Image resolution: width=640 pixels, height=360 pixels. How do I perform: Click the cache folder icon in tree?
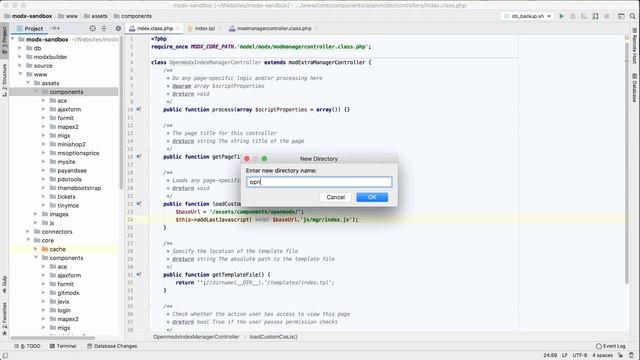pyautogui.click(x=45, y=249)
